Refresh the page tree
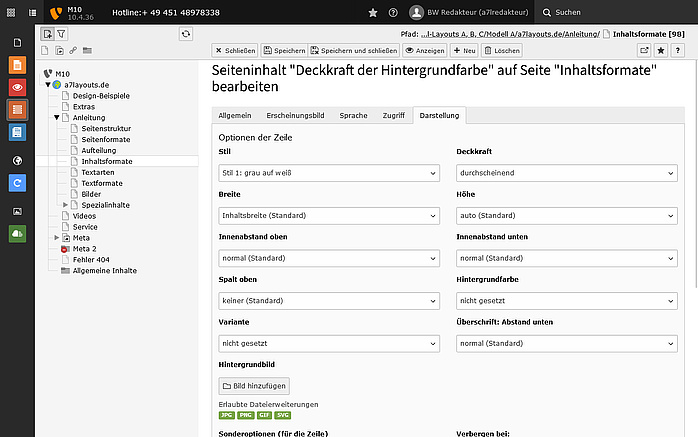 click(x=186, y=34)
